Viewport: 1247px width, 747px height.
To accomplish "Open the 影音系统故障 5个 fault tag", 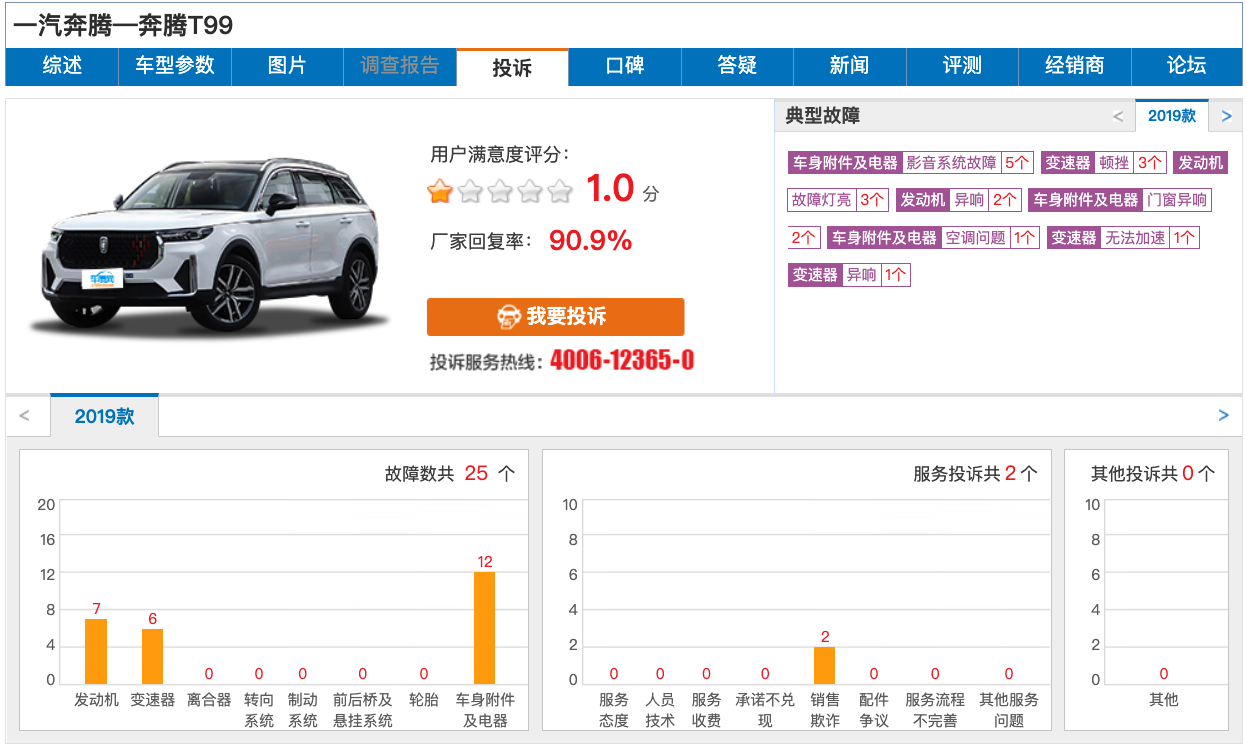I will 910,163.
